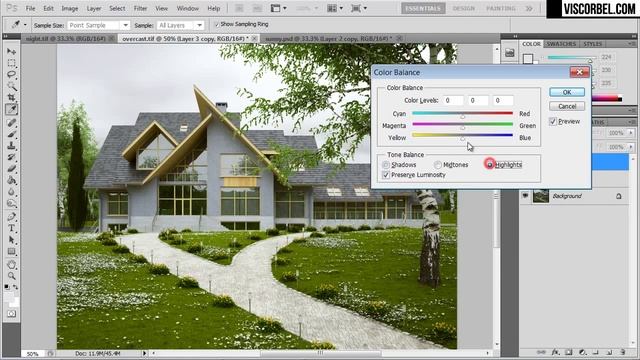Viewport: 640px width, 360px height.
Task: Open layer fill 100% dropdown arrow
Action: coord(631,147)
